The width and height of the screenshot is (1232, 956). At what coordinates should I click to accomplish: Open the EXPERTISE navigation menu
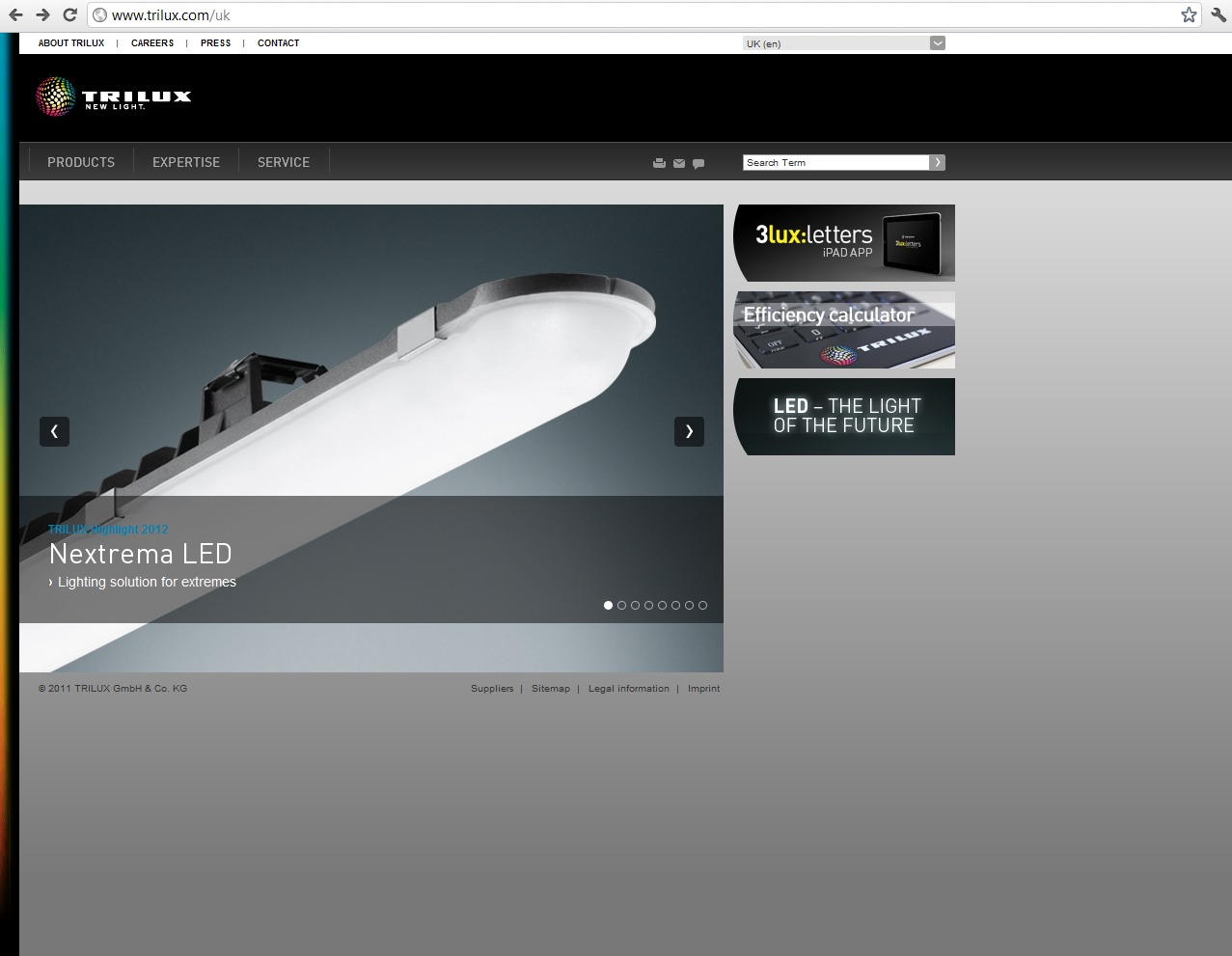(x=186, y=162)
